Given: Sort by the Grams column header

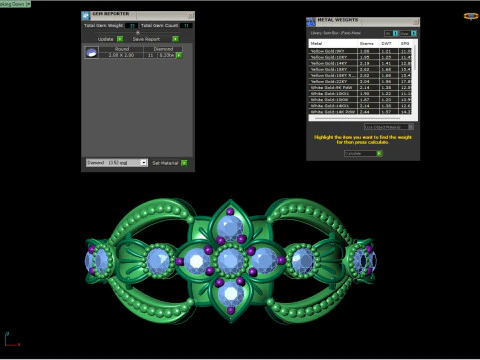Looking at the screenshot, I should [x=368, y=43].
